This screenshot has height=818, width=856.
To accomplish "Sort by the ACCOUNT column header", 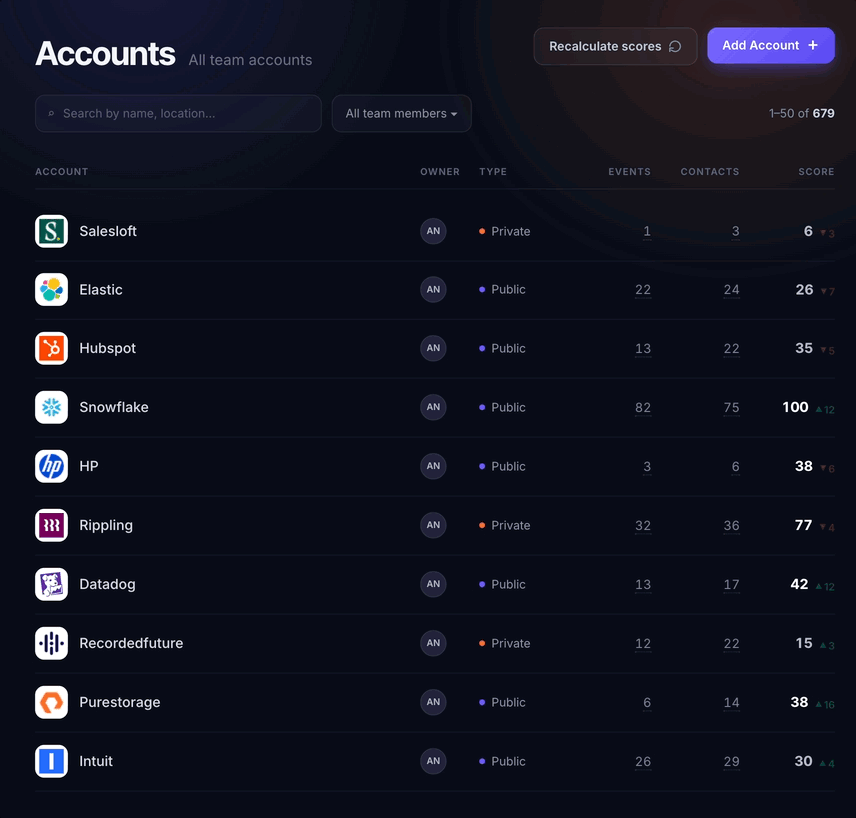I will [62, 171].
